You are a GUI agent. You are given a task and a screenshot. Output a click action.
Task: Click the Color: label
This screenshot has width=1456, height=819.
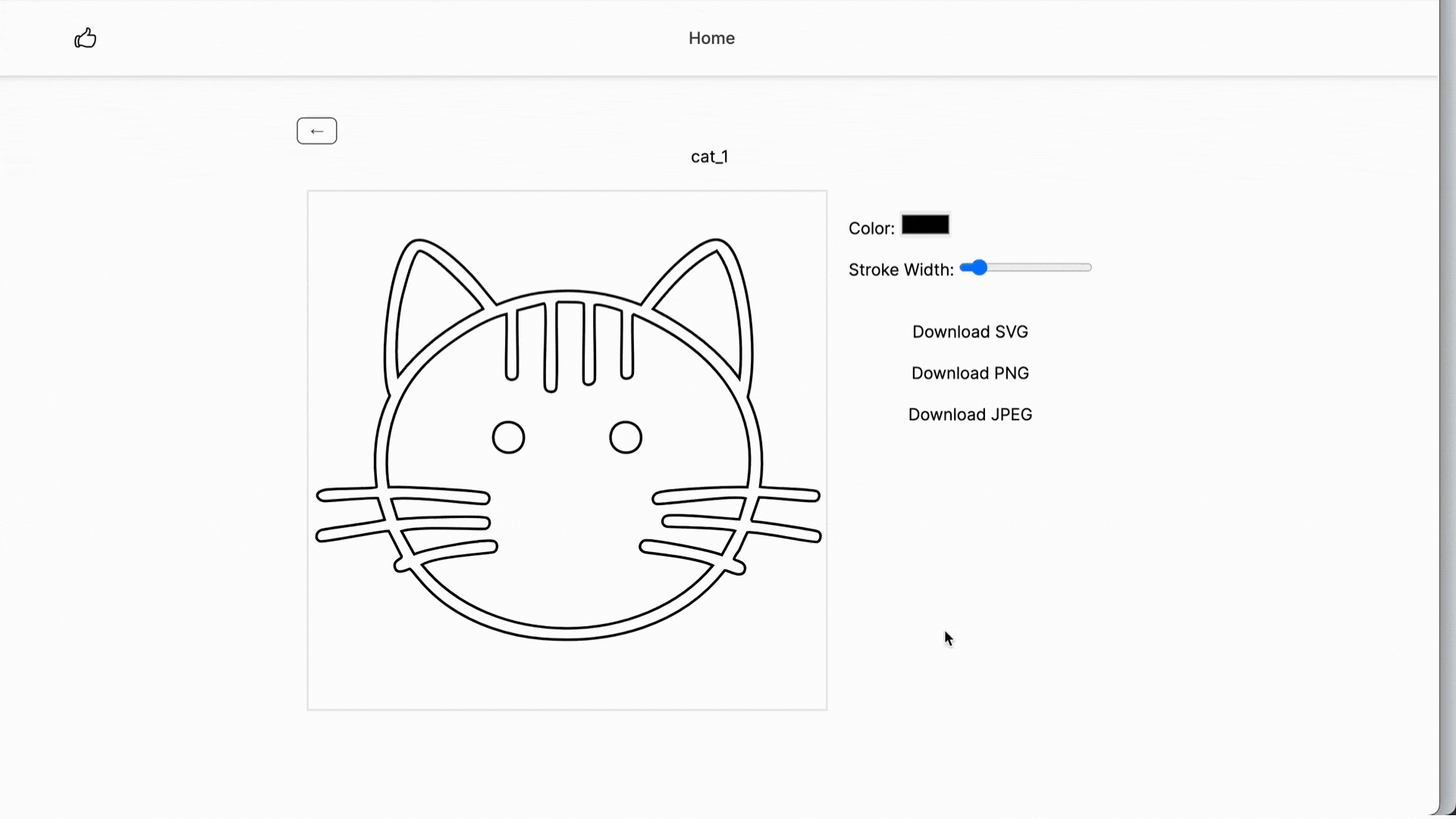(871, 228)
